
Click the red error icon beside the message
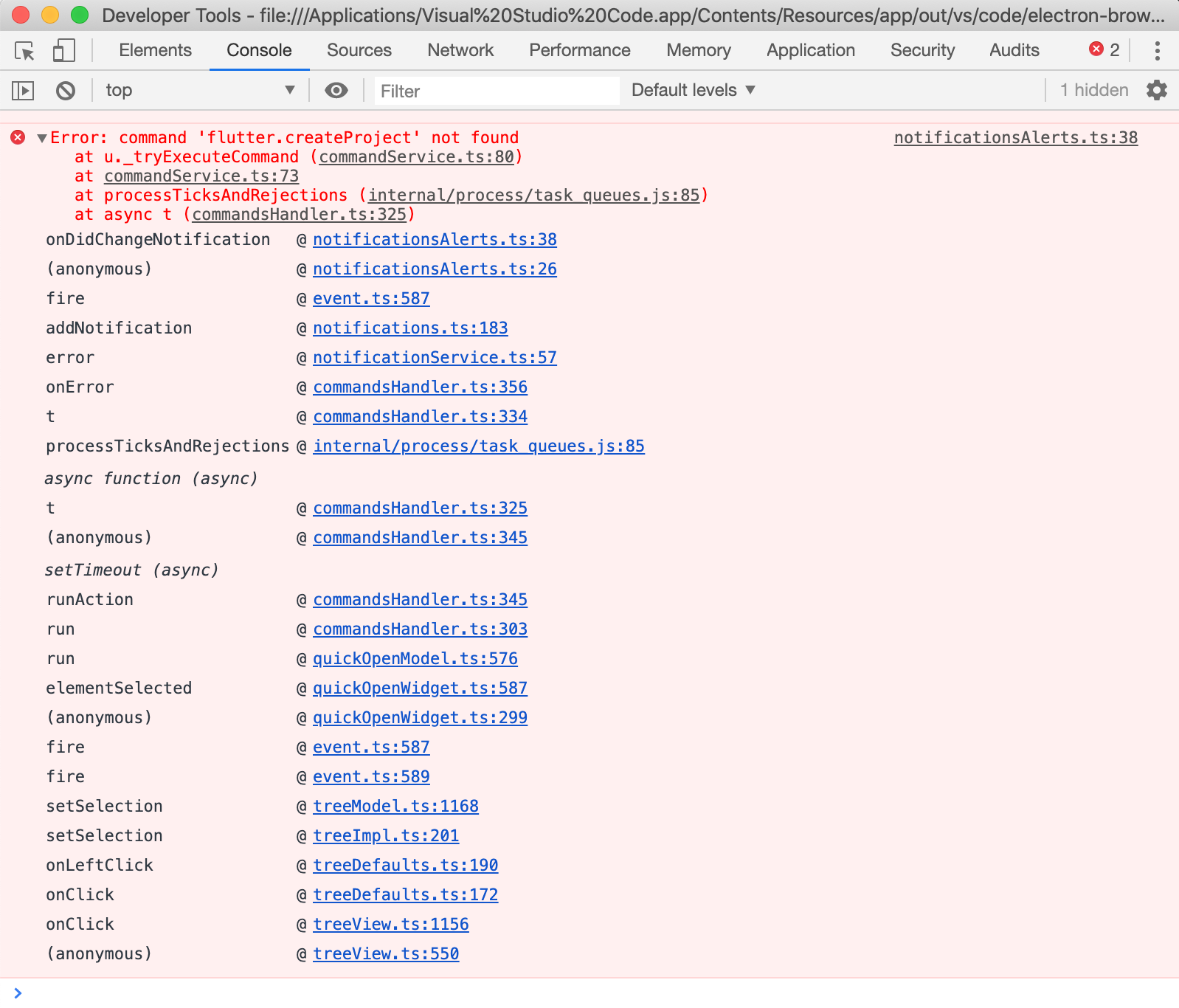(18, 137)
